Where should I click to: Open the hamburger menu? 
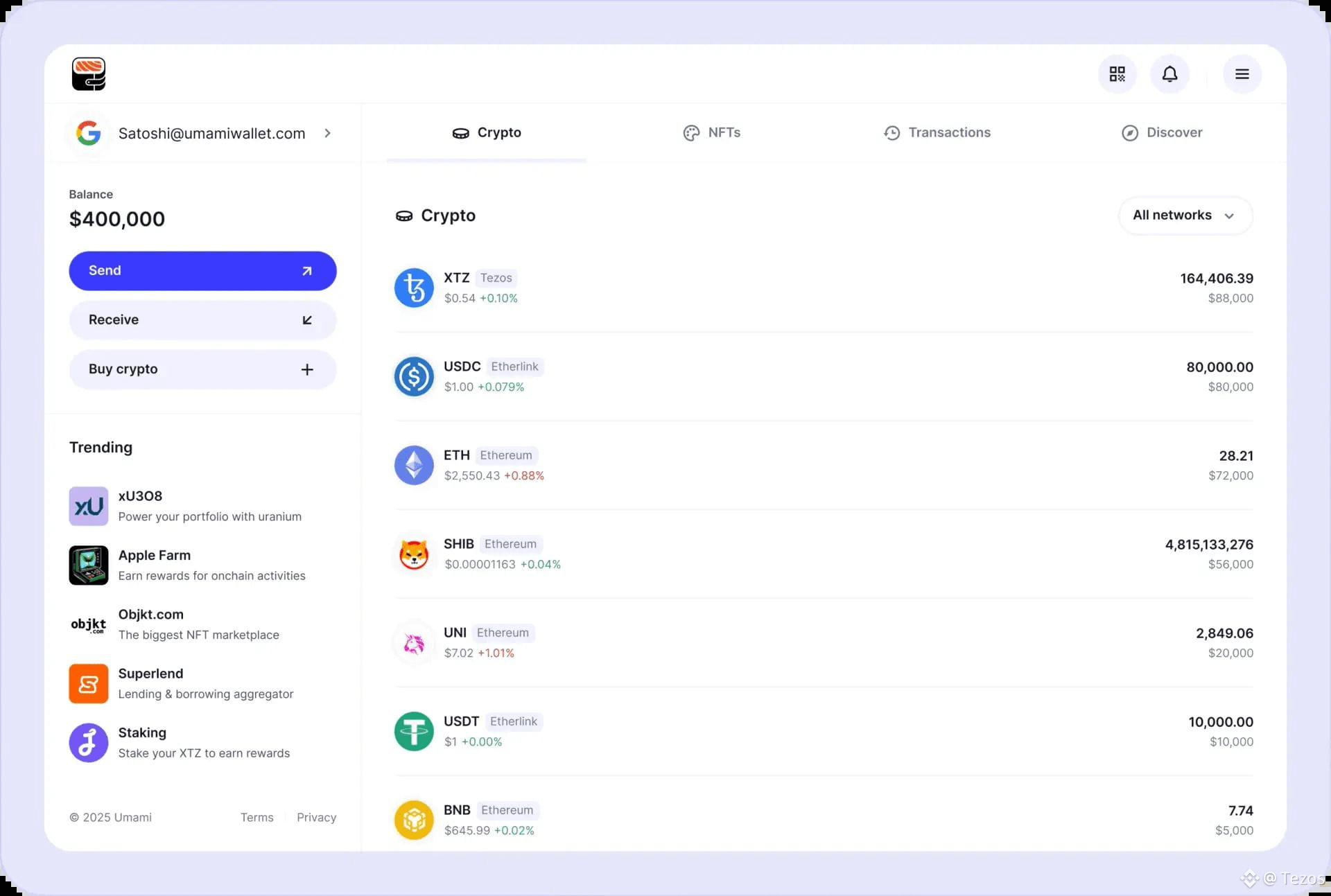click(x=1242, y=74)
